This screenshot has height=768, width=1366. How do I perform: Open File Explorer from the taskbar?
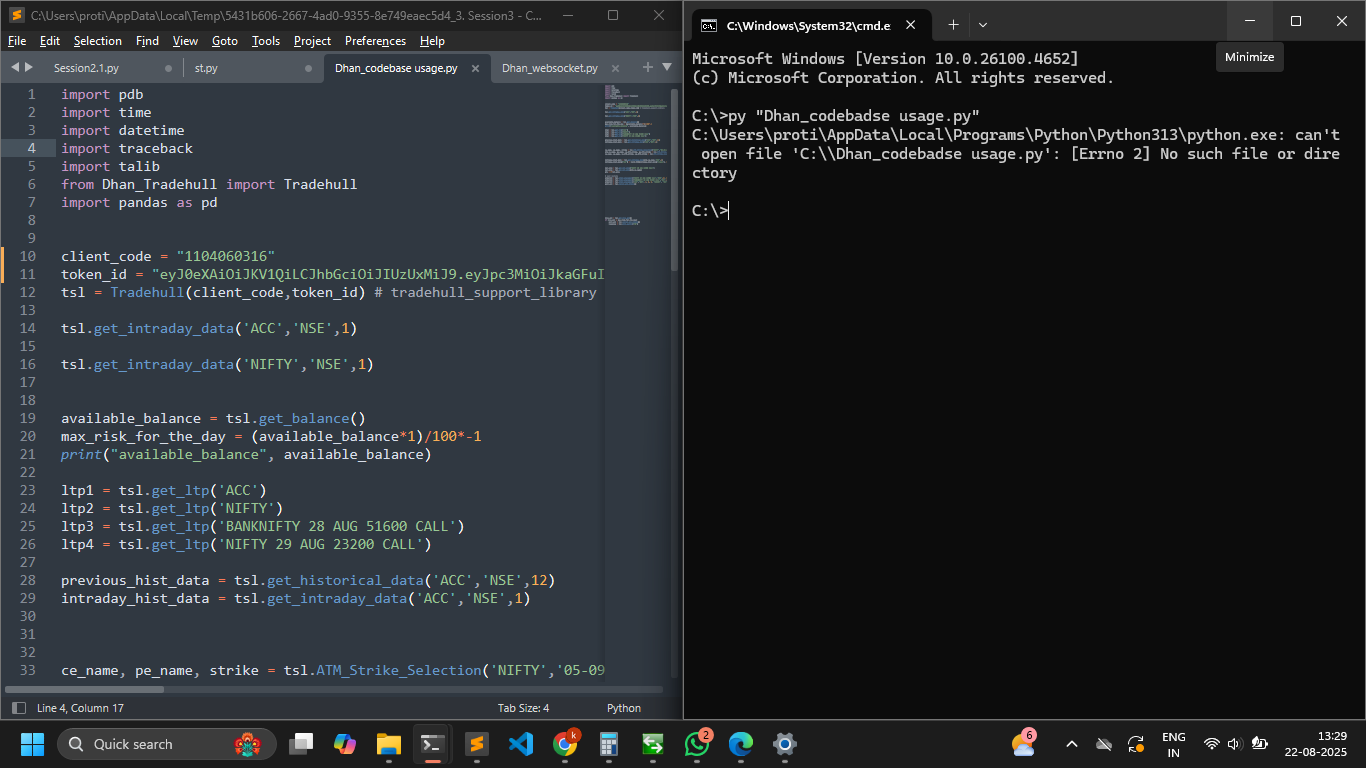(x=389, y=744)
